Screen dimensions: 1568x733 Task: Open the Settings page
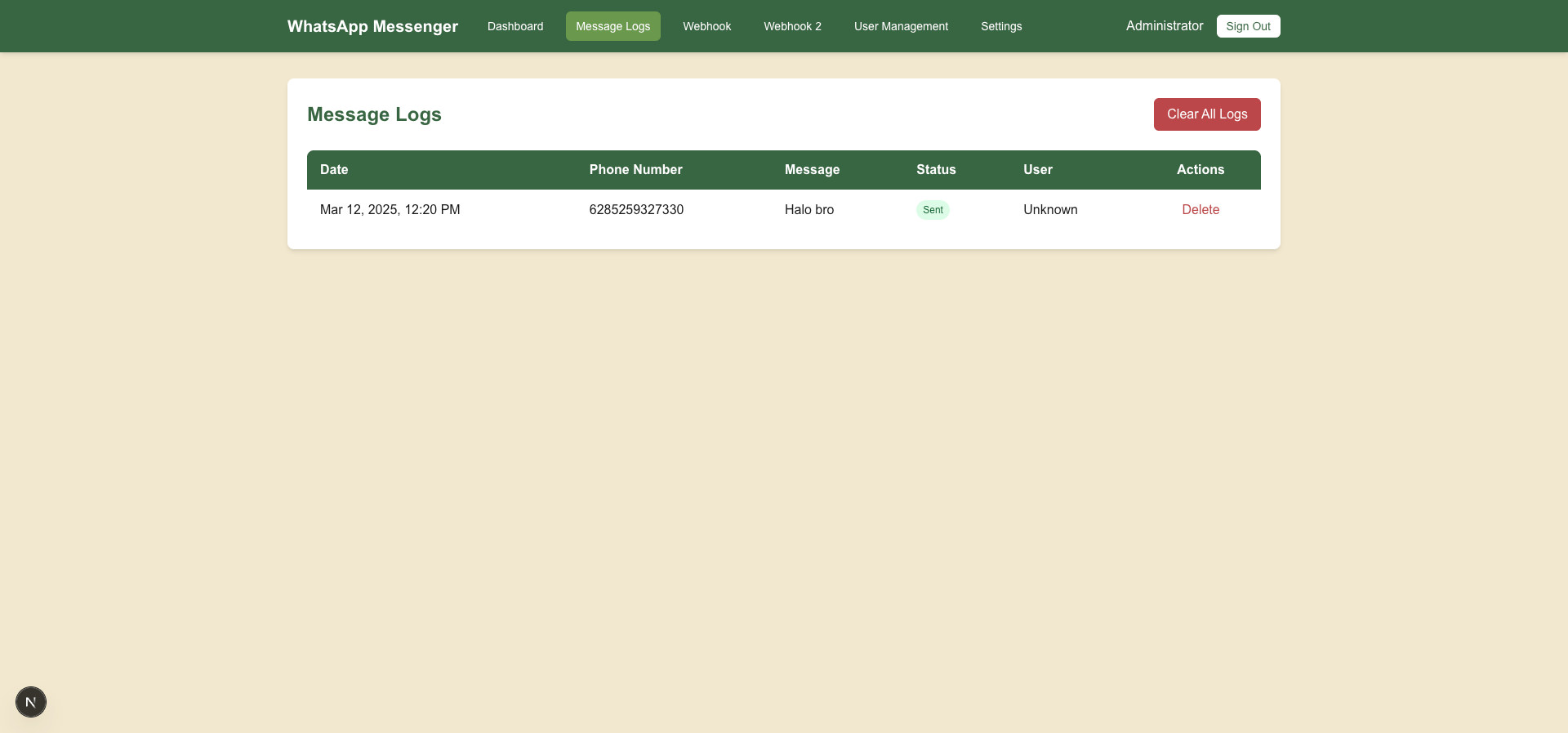1001,26
